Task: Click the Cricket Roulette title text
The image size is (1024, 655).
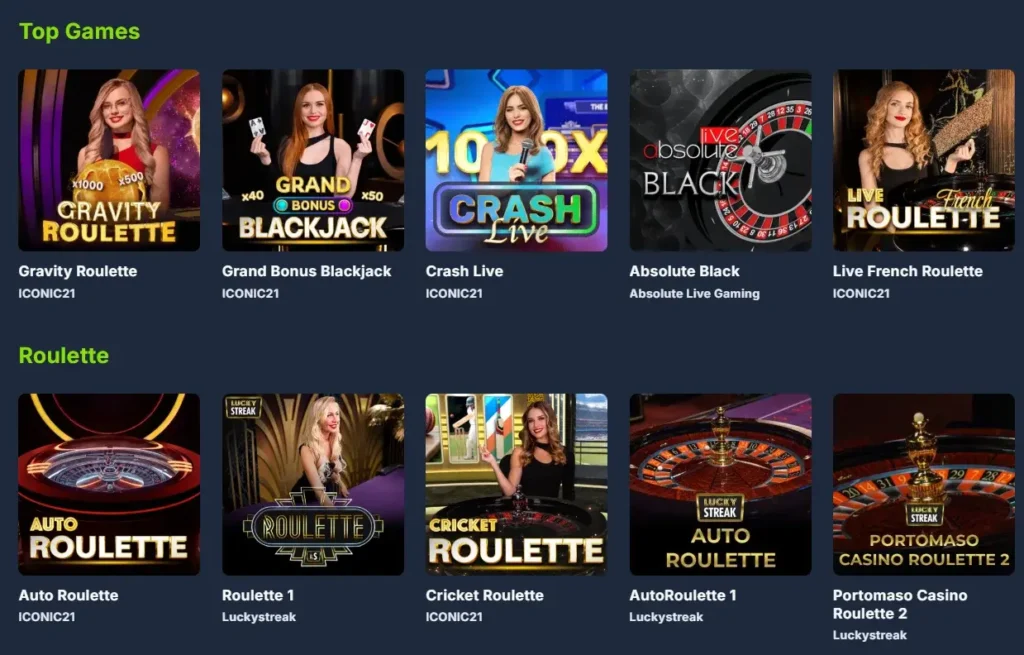Action: pyautogui.click(x=485, y=595)
